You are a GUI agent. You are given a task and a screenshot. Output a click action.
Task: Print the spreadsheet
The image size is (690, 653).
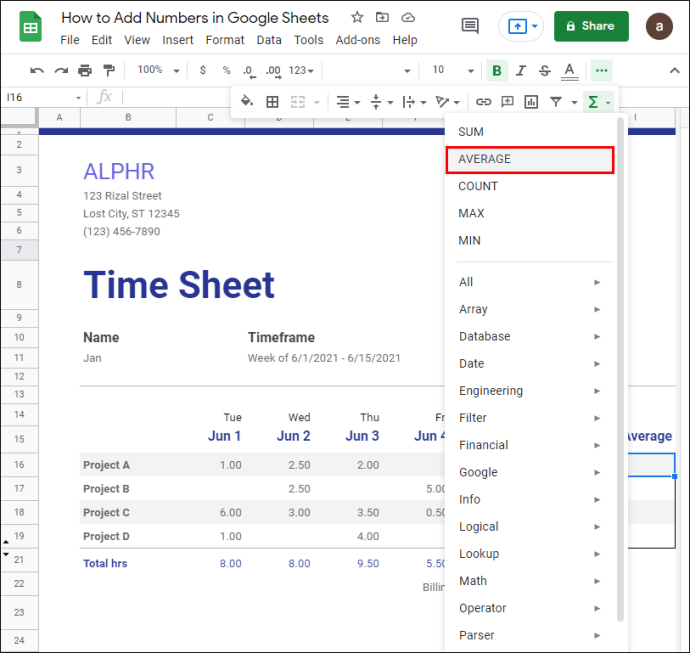click(85, 70)
